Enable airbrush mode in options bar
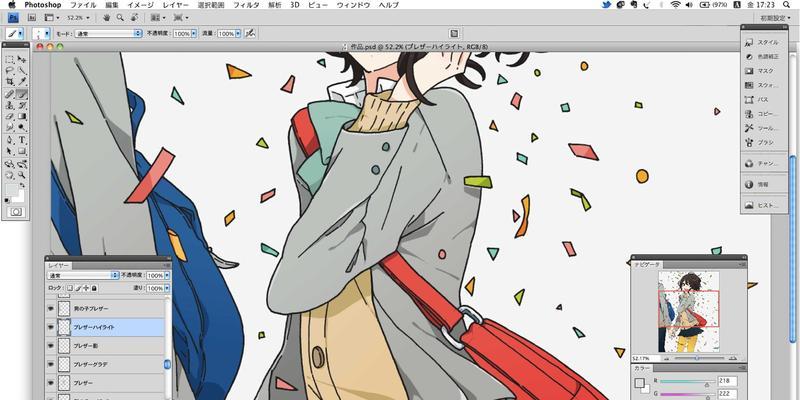This screenshot has height=400, width=800. [249, 33]
